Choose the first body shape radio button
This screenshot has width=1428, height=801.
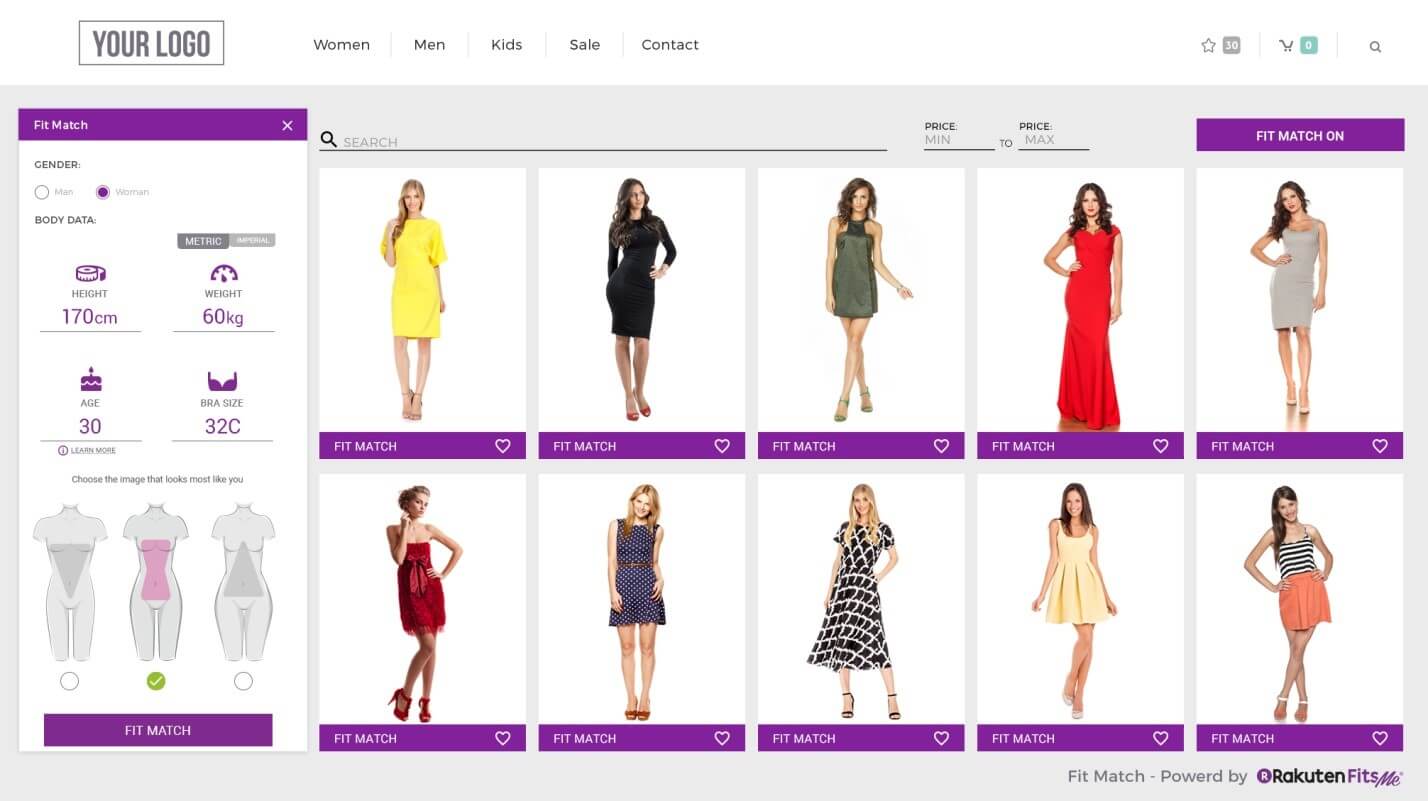(69, 681)
